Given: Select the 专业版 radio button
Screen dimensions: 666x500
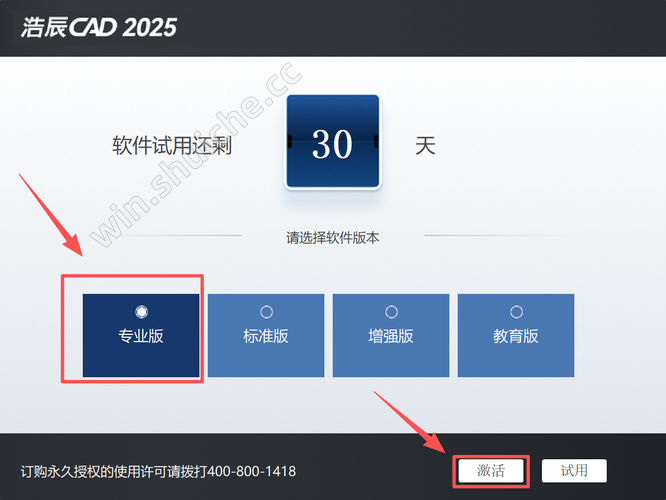Looking at the screenshot, I should pyautogui.click(x=141, y=312).
